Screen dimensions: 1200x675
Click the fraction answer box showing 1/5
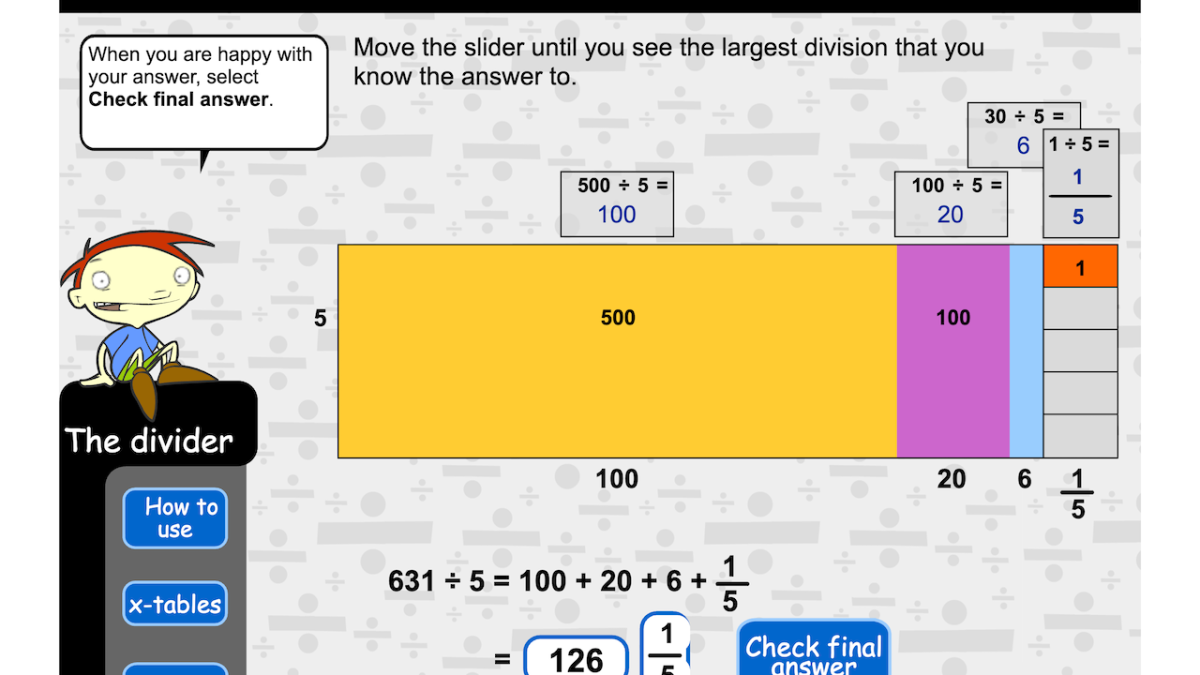tap(666, 650)
